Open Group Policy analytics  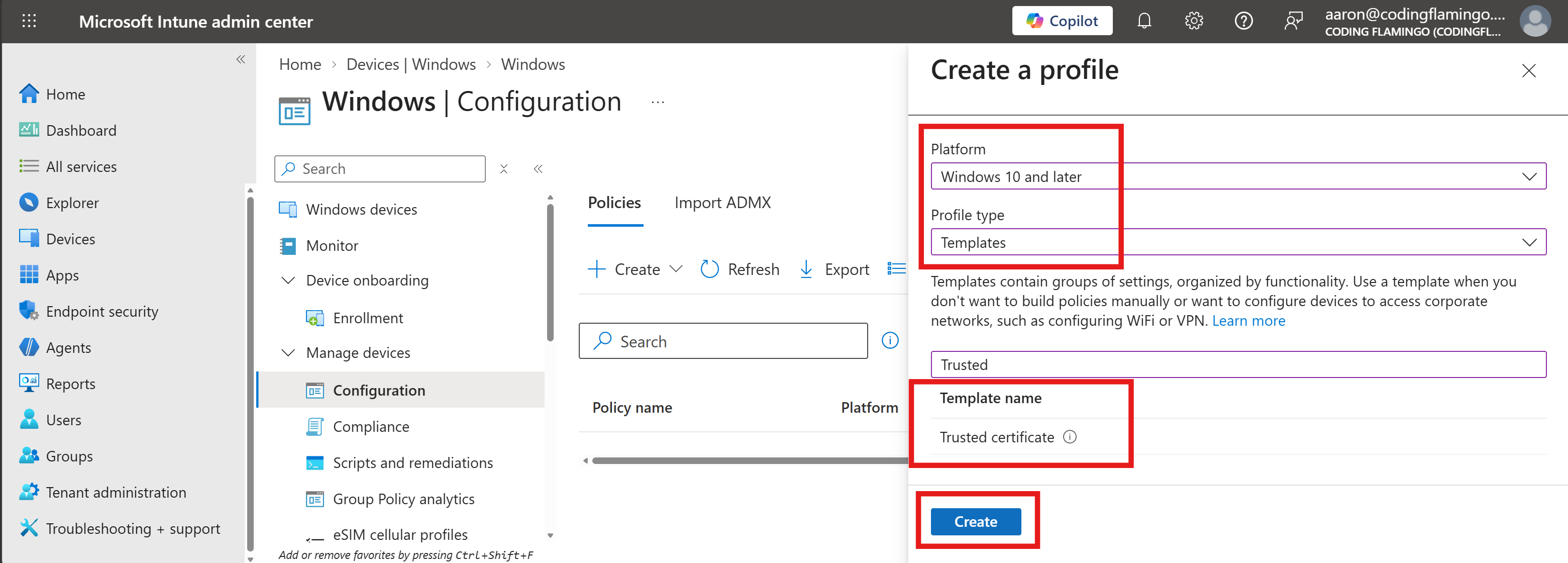tap(403, 499)
